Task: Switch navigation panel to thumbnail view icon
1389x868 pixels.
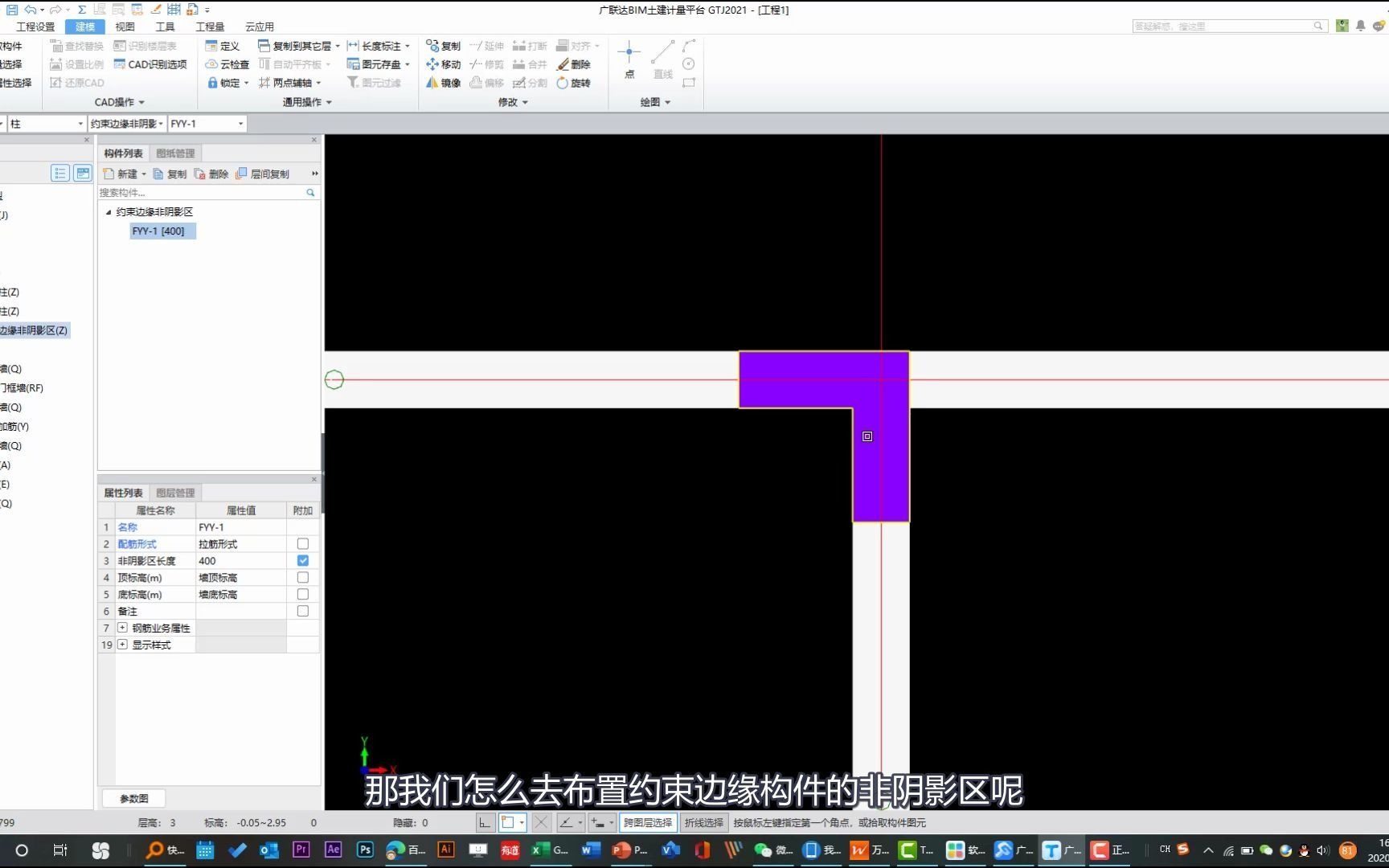Action: [83, 173]
